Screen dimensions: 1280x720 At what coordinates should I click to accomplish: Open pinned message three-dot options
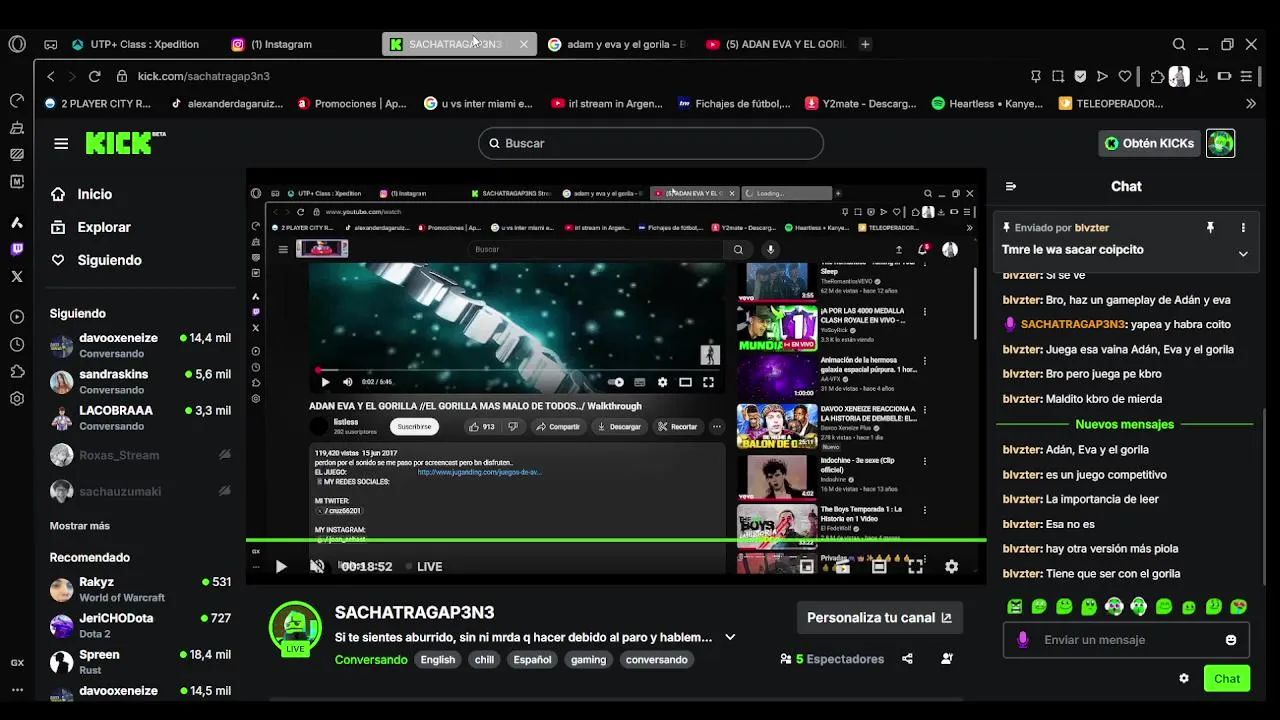tap(1243, 228)
